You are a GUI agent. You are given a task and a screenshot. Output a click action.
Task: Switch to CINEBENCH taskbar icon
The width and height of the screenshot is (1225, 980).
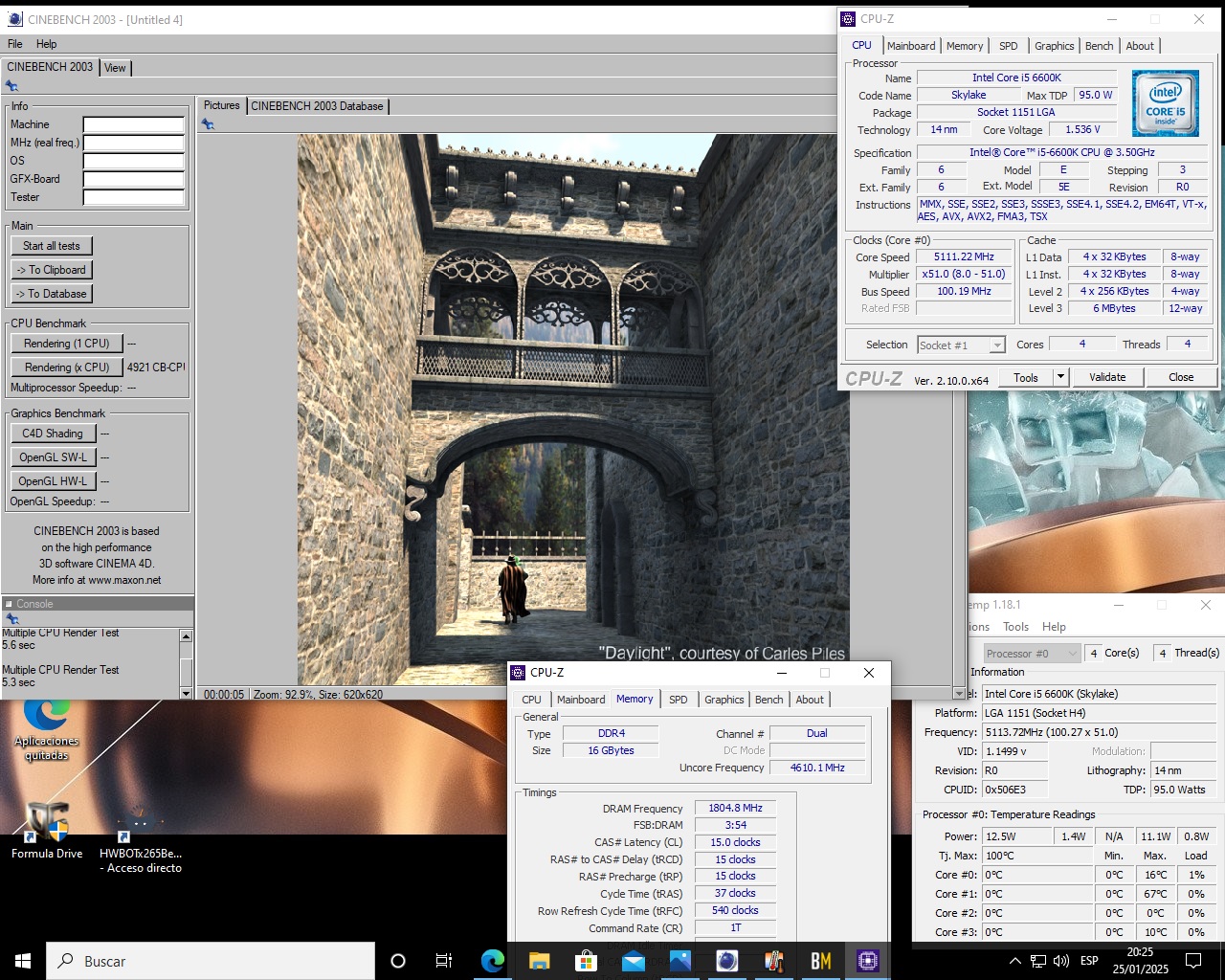coord(727,961)
